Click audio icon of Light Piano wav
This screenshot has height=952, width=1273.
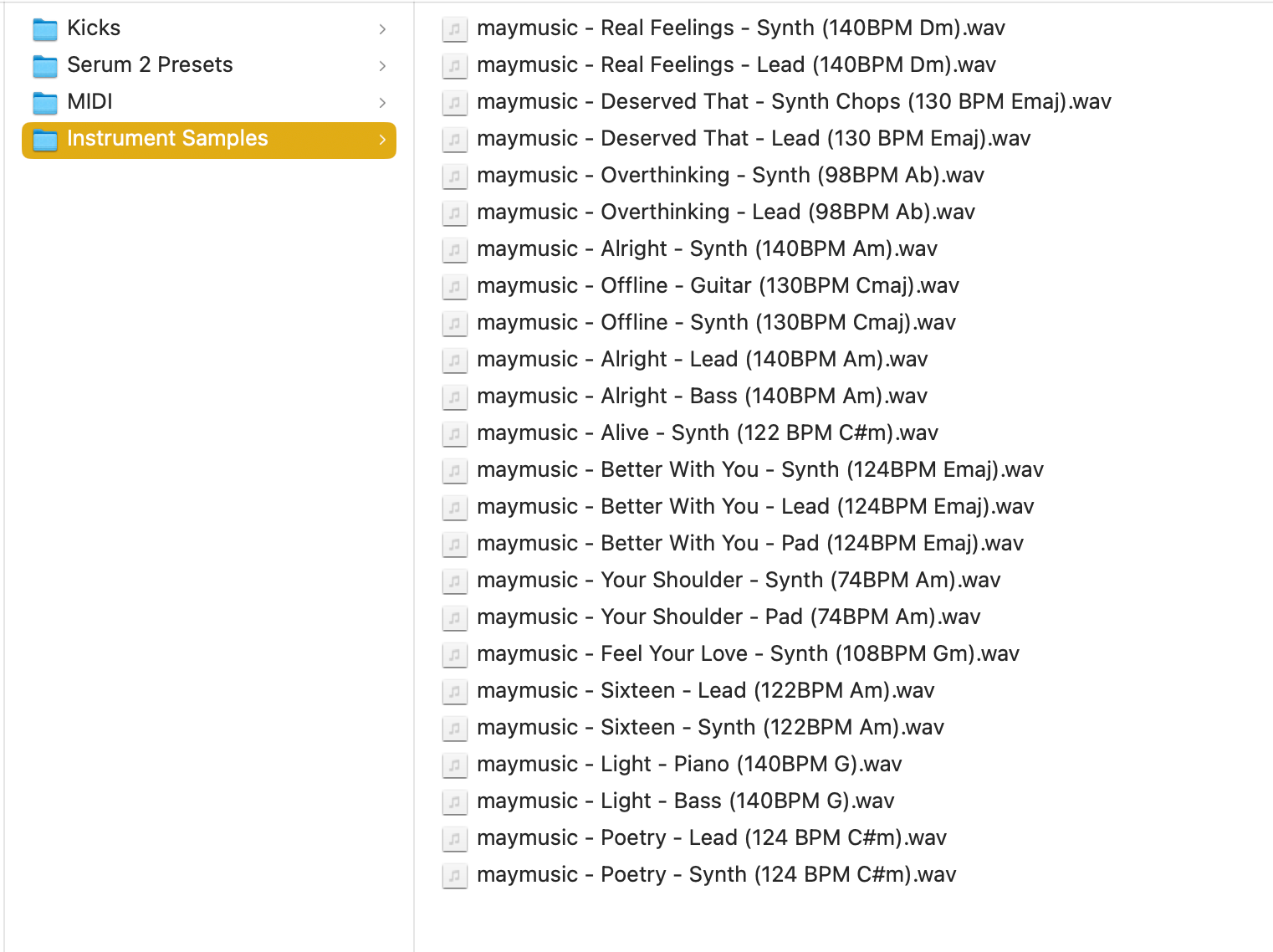pos(454,765)
